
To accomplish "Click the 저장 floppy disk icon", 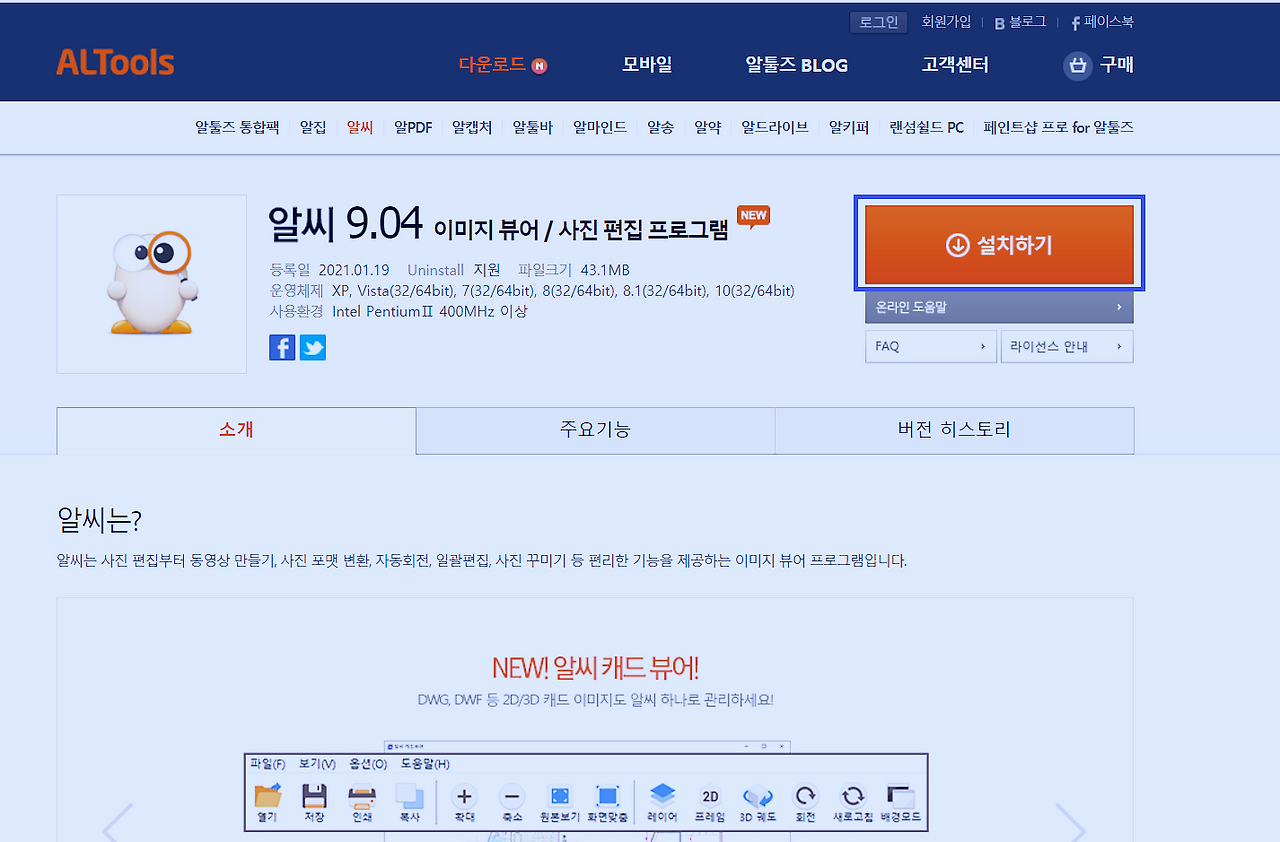I will (x=314, y=797).
